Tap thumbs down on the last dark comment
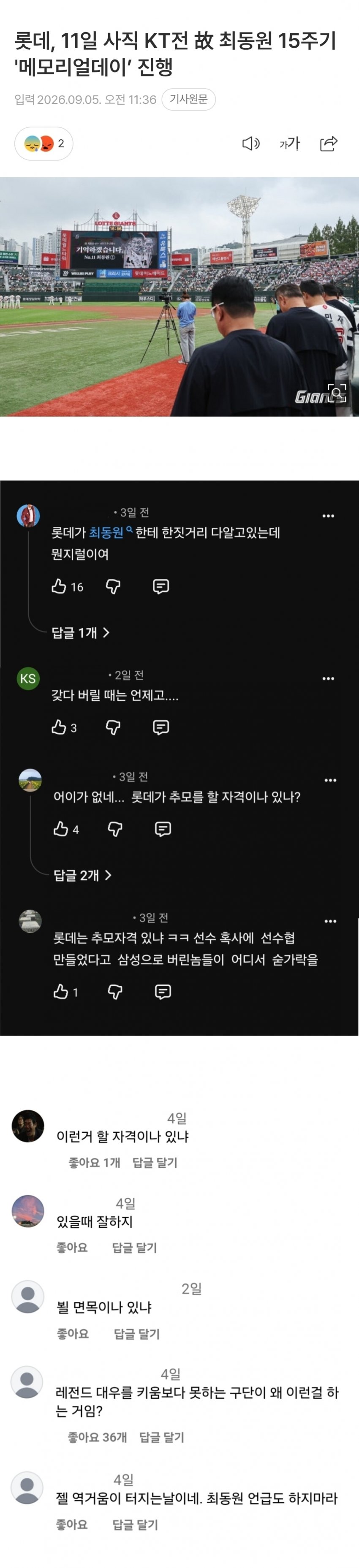This screenshot has height=1568, width=359. coord(115,992)
